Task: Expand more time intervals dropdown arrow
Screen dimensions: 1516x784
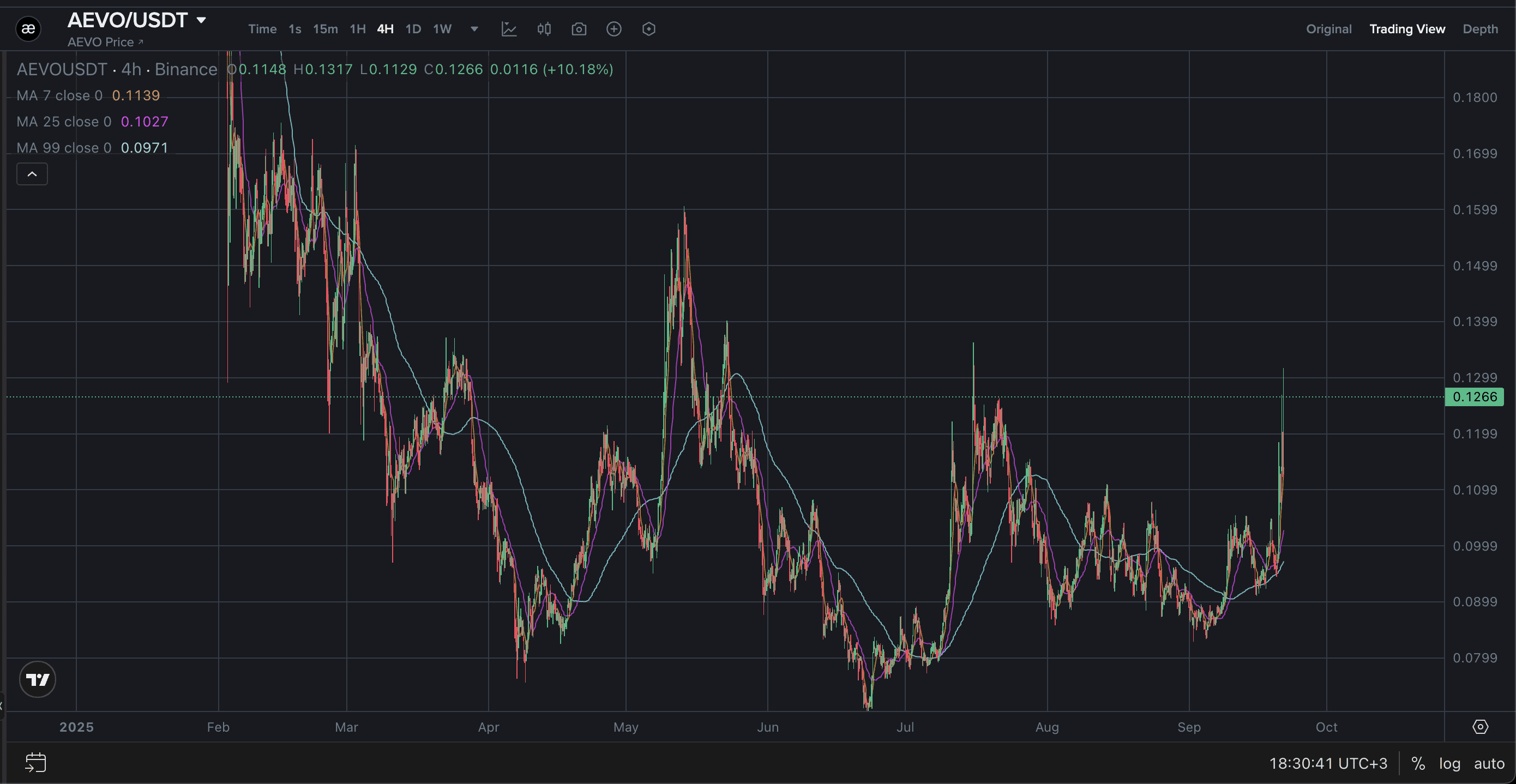Action: 474,29
